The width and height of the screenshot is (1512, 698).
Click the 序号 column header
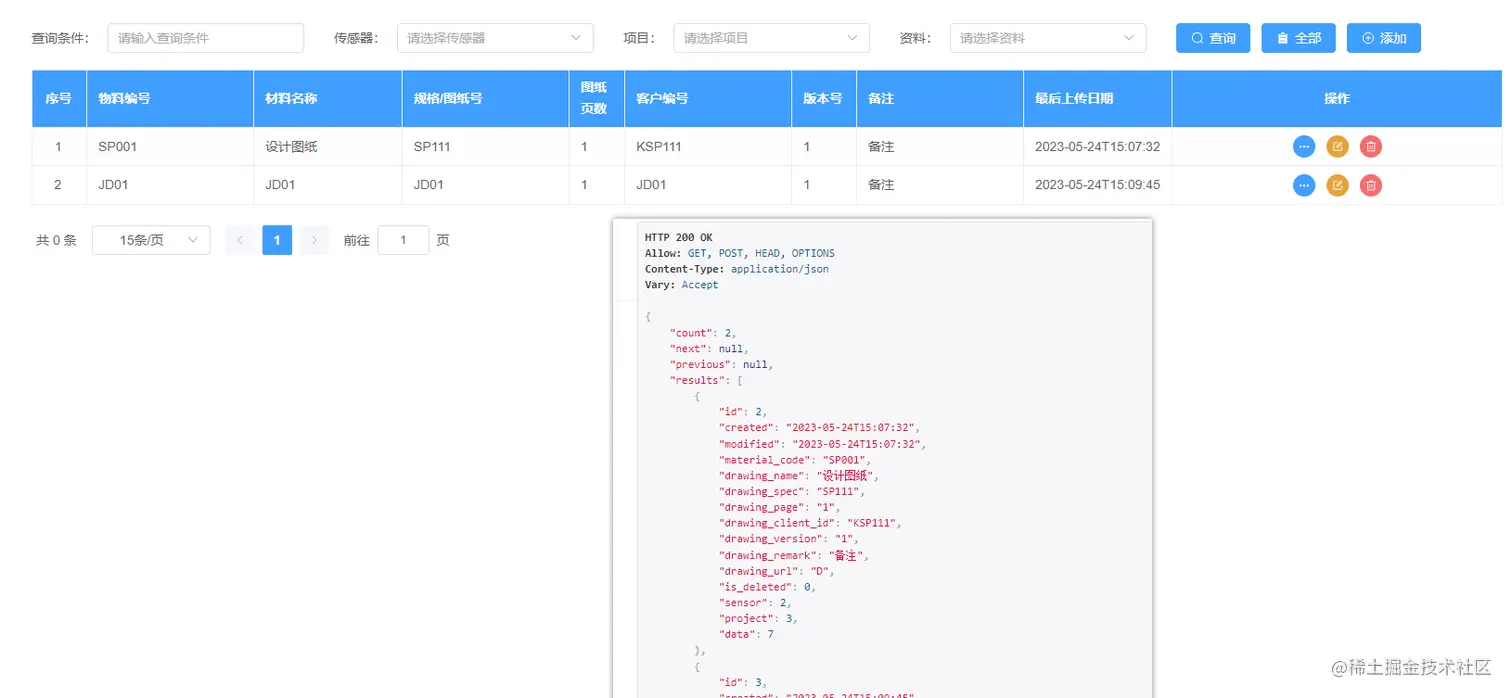58,98
